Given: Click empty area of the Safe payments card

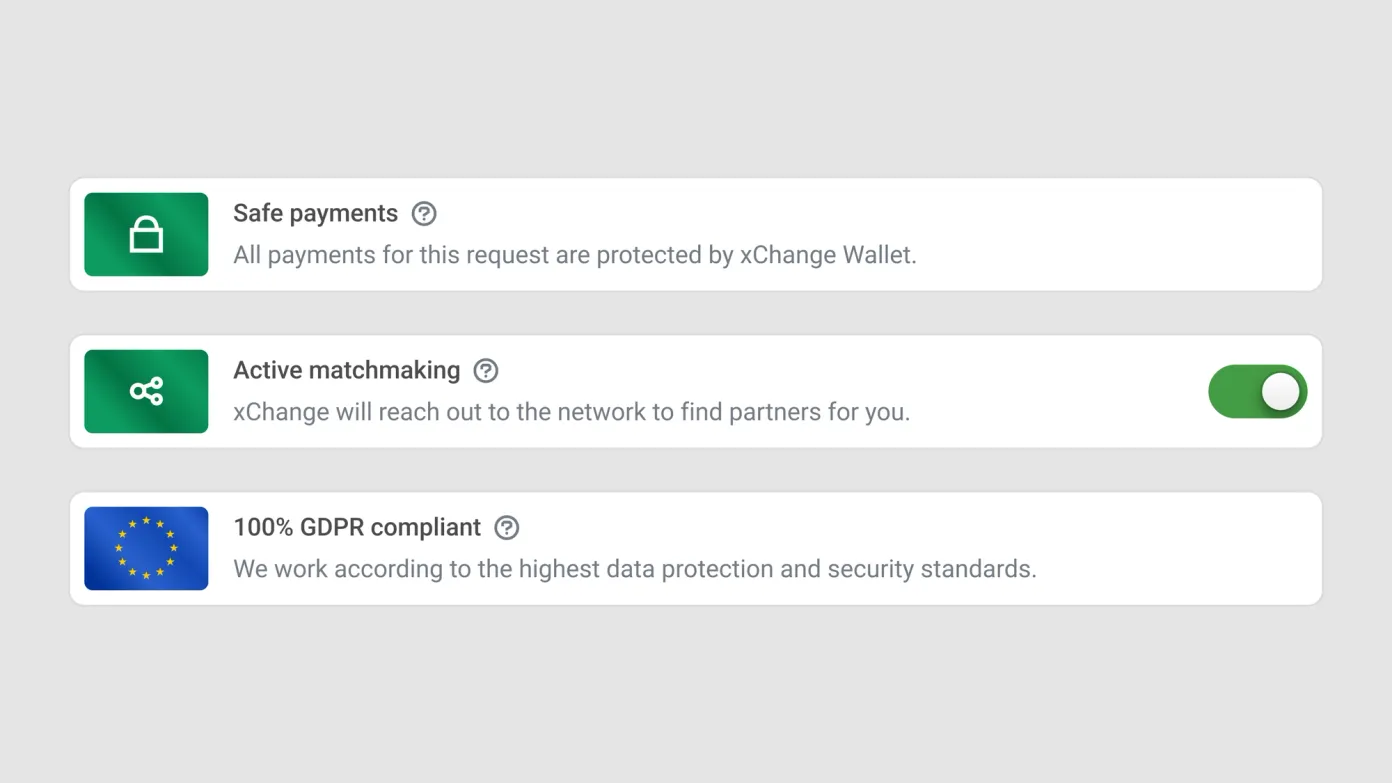Looking at the screenshot, I should click(x=1120, y=235).
